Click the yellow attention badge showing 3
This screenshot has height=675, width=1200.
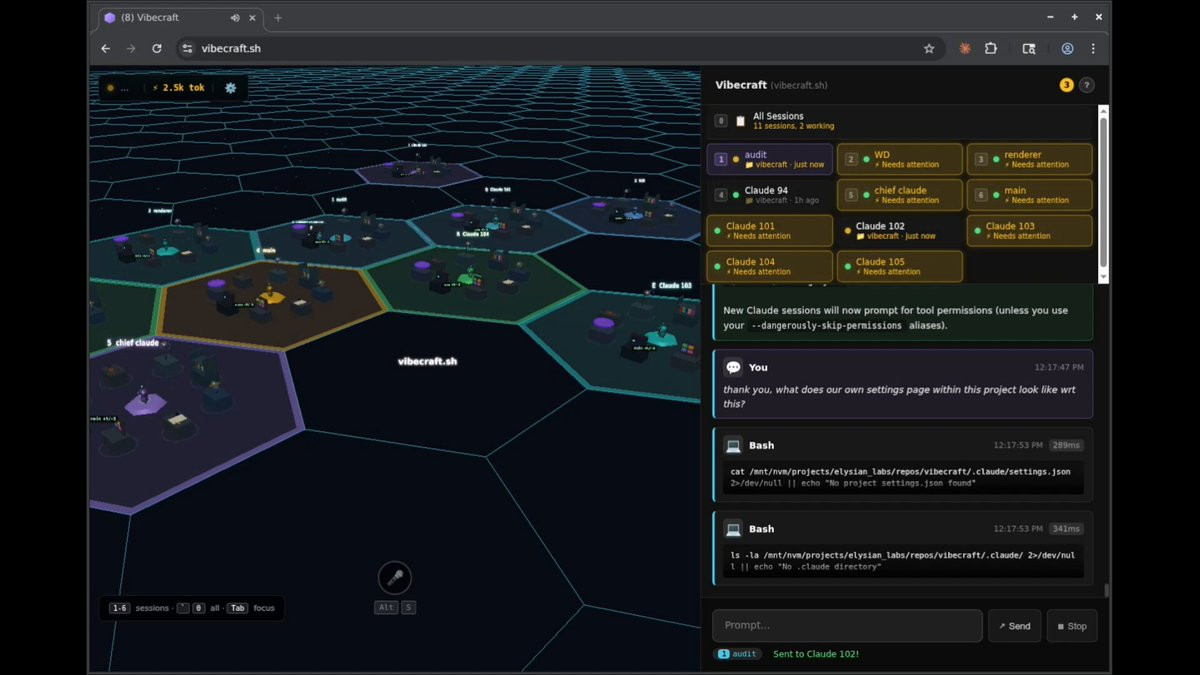point(1066,86)
